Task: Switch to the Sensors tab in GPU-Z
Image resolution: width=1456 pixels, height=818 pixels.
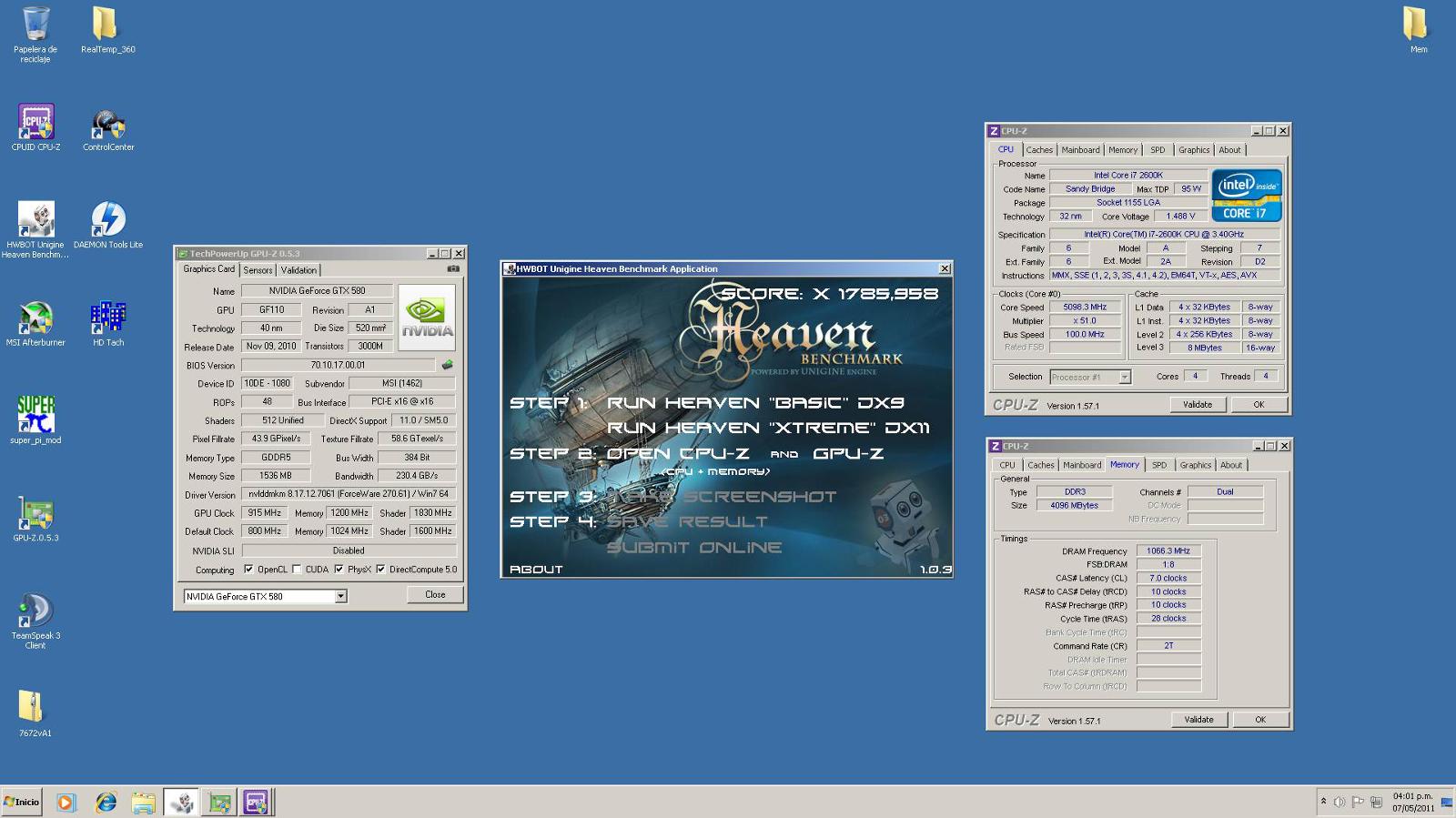Action: [258, 270]
